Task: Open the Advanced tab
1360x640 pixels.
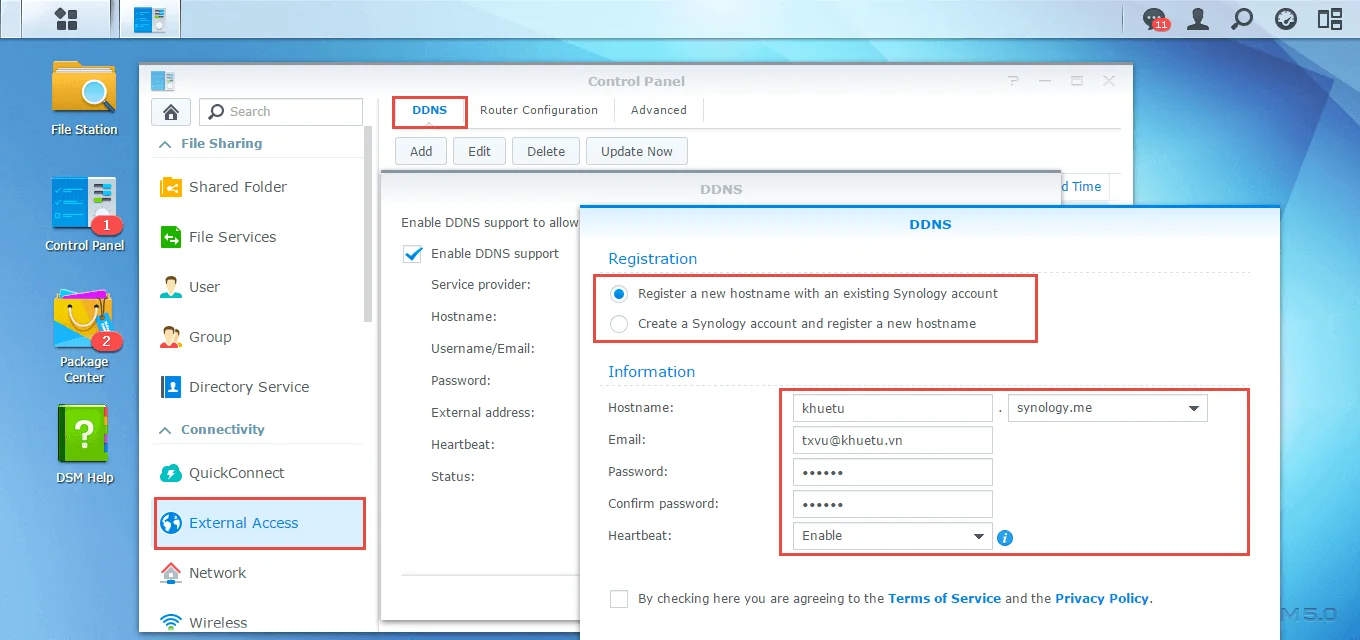Action: point(658,110)
